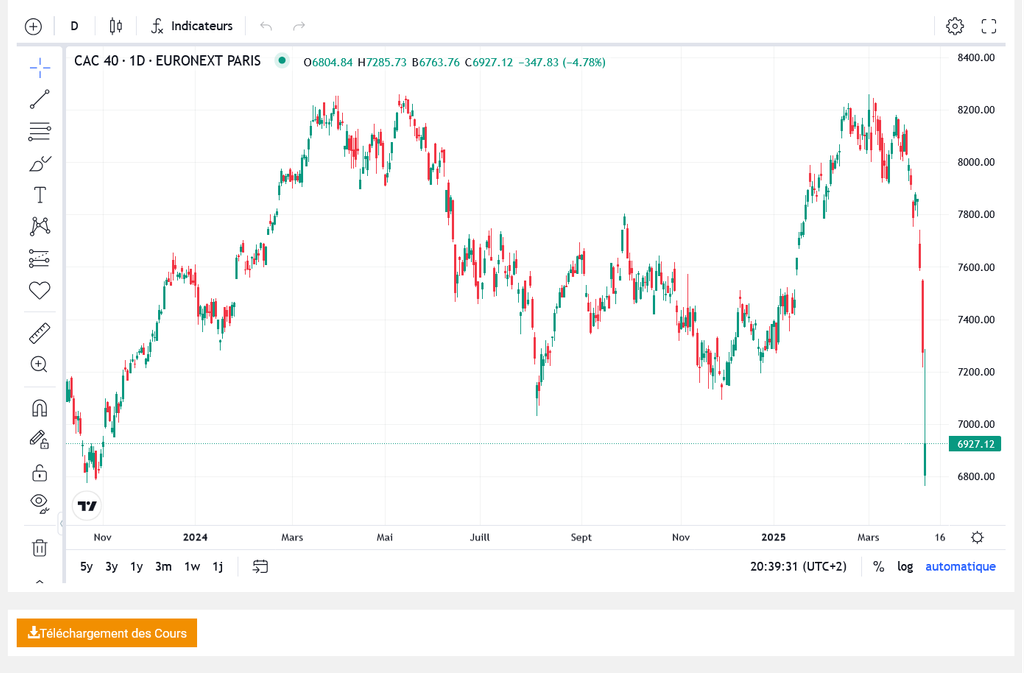Click the 7400.00 price axis label
Screen dimensions: 1024x673
pyautogui.click(x=976, y=319)
